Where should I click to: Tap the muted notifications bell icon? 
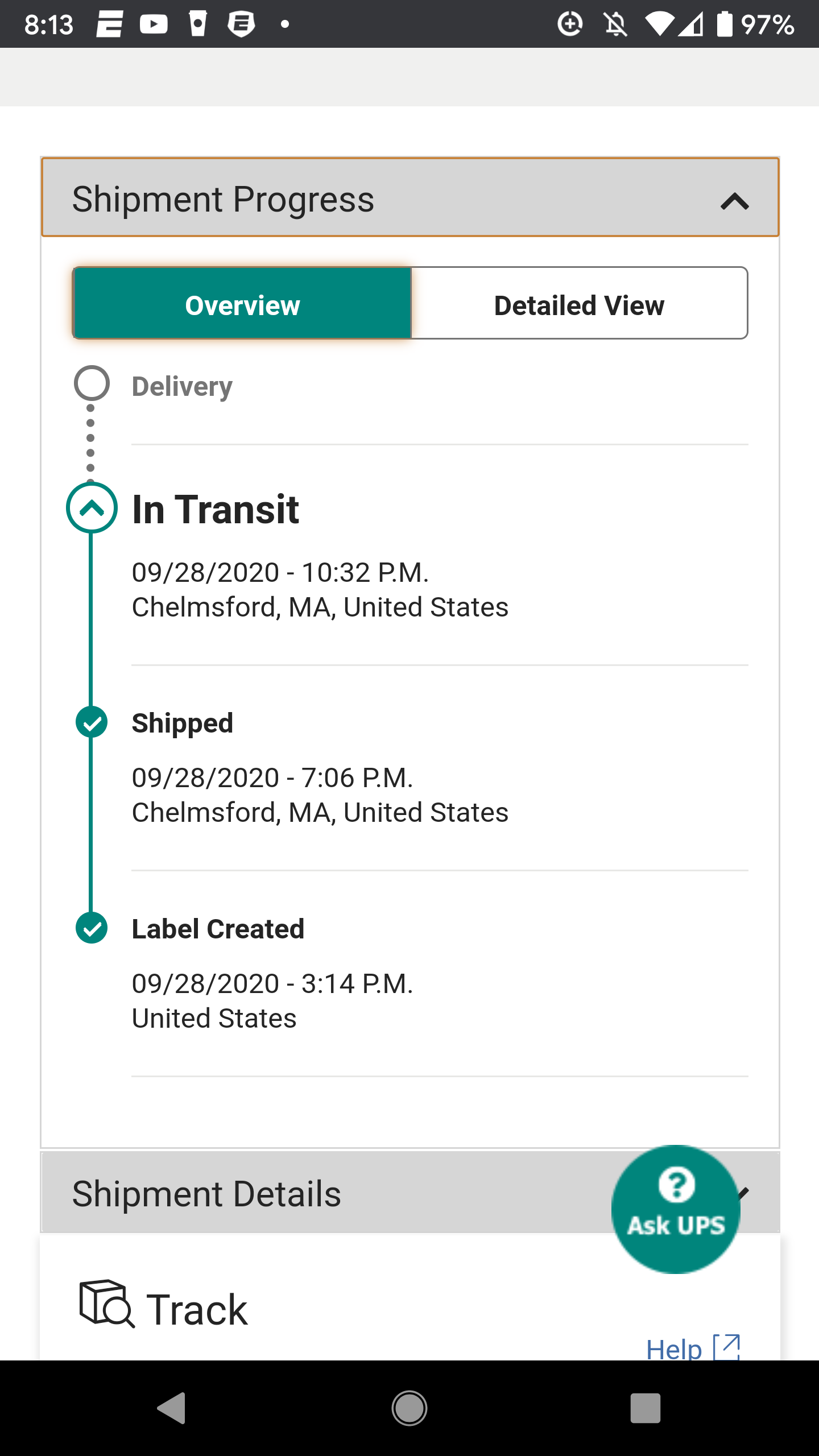[615, 24]
